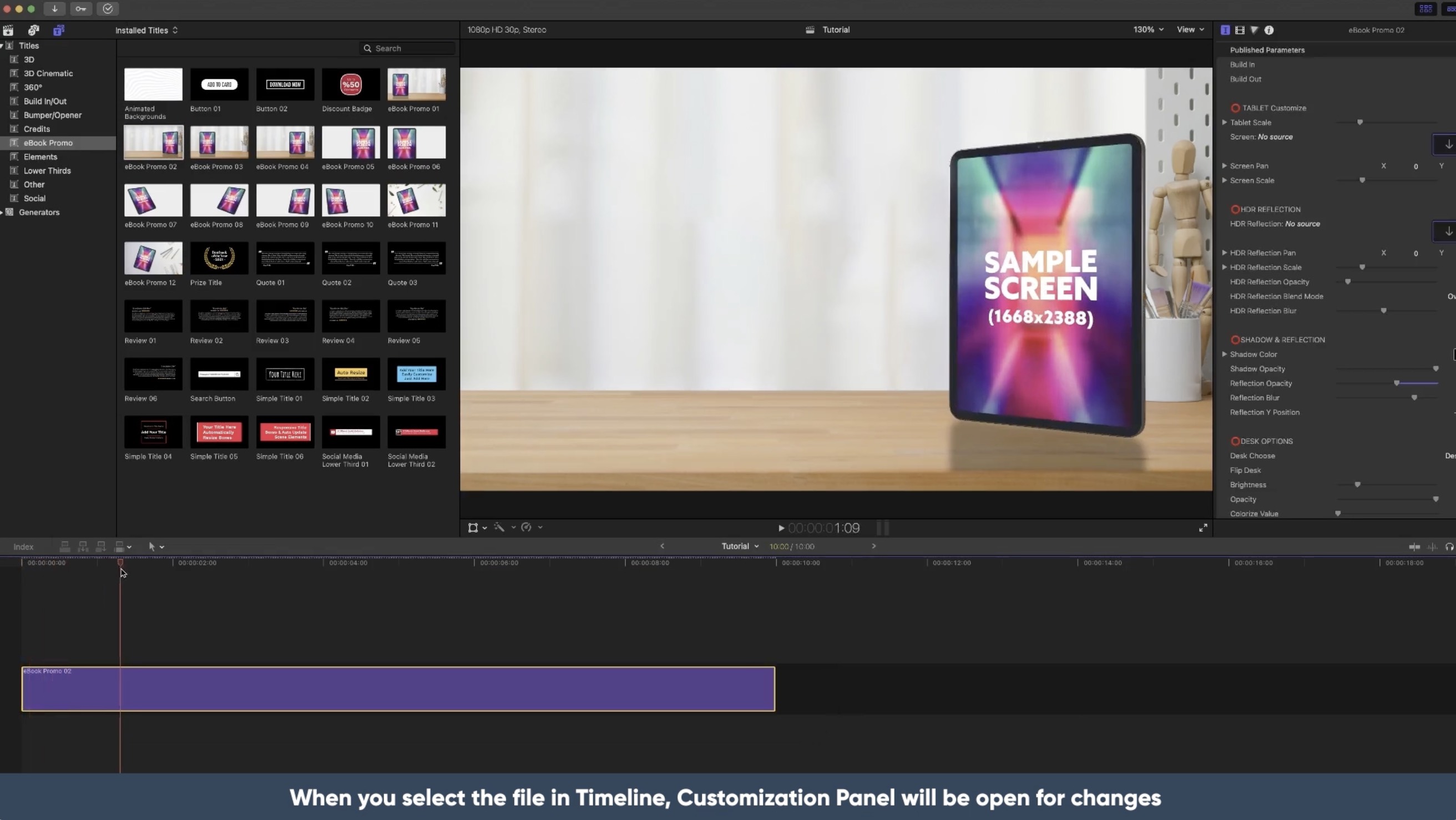Select the Lower Thirds category
The width and height of the screenshot is (1456, 820).
pos(47,171)
